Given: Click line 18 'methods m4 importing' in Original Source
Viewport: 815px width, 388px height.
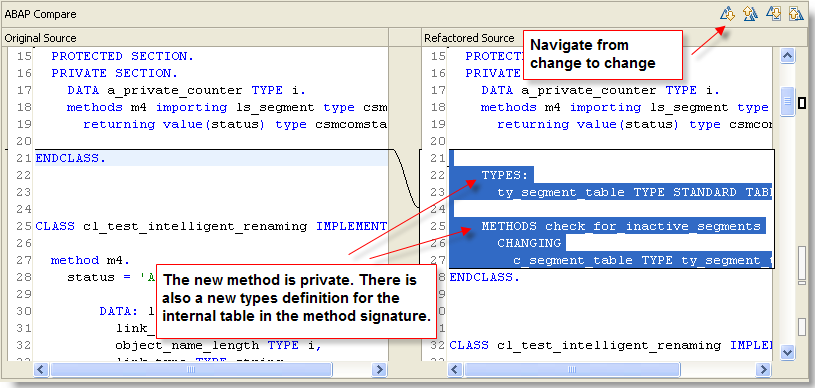Looking at the screenshot, I should (x=147, y=108).
